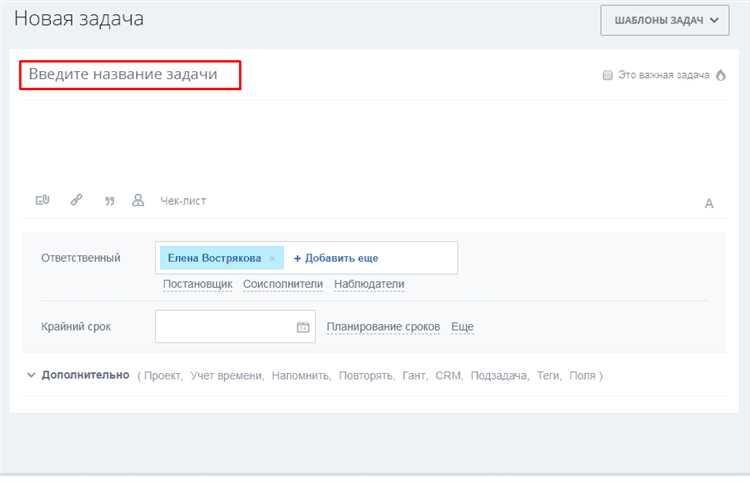Click the 'Чек-лист' toolbar item
Viewport: 750px width, 482px height.
[183, 201]
